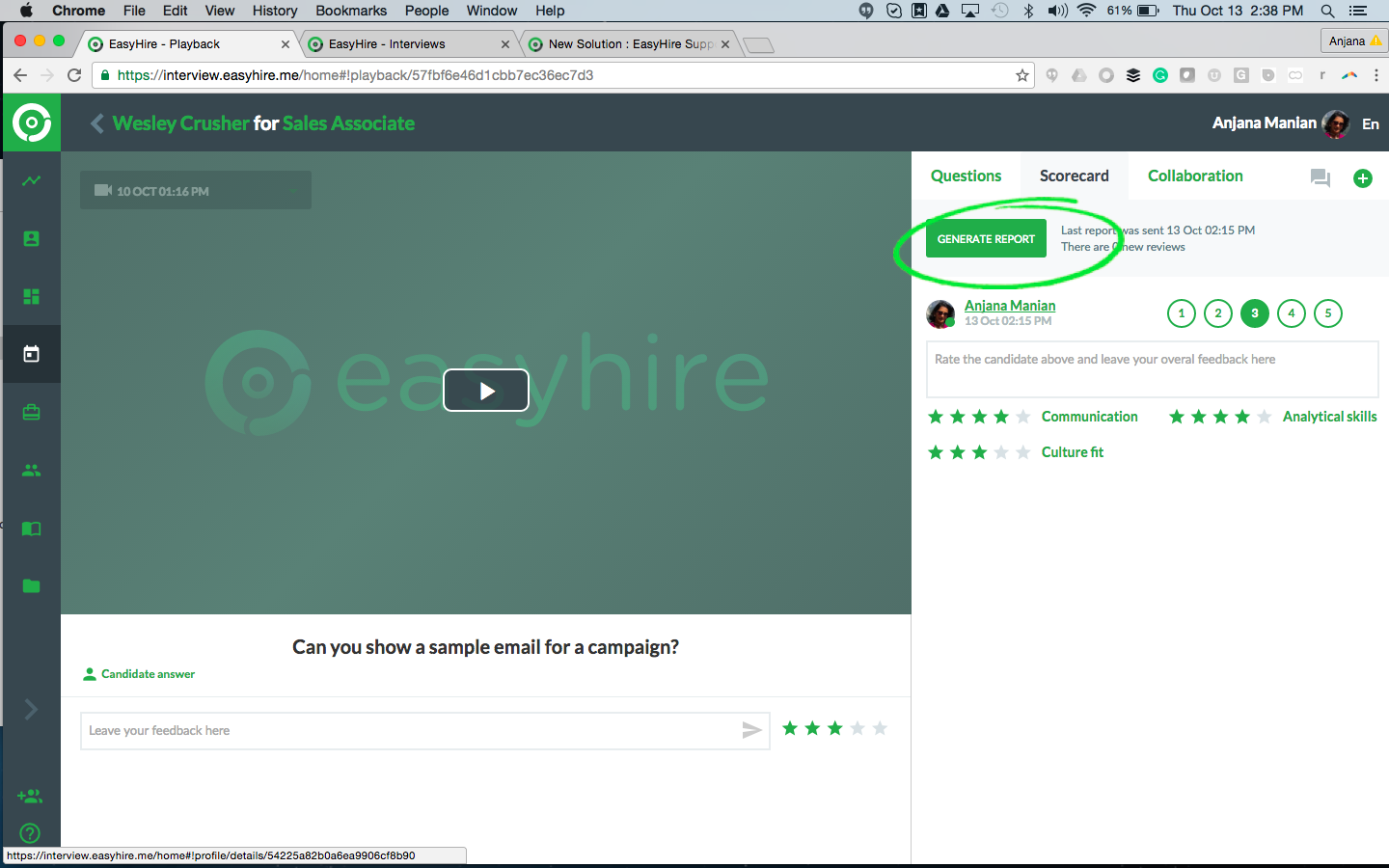Open the people group icon in sidebar
The width and height of the screenshot is (1389, 868).
pos(32,470)
